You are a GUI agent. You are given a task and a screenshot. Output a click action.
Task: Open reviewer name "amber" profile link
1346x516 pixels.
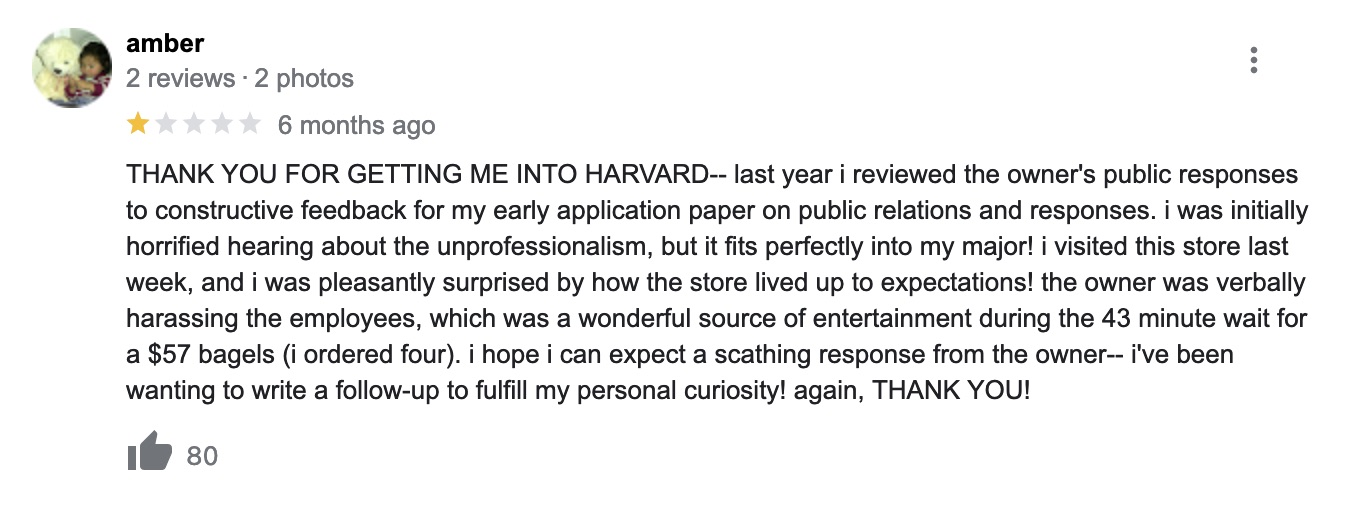pyautogui.click(x=165, y=44)
